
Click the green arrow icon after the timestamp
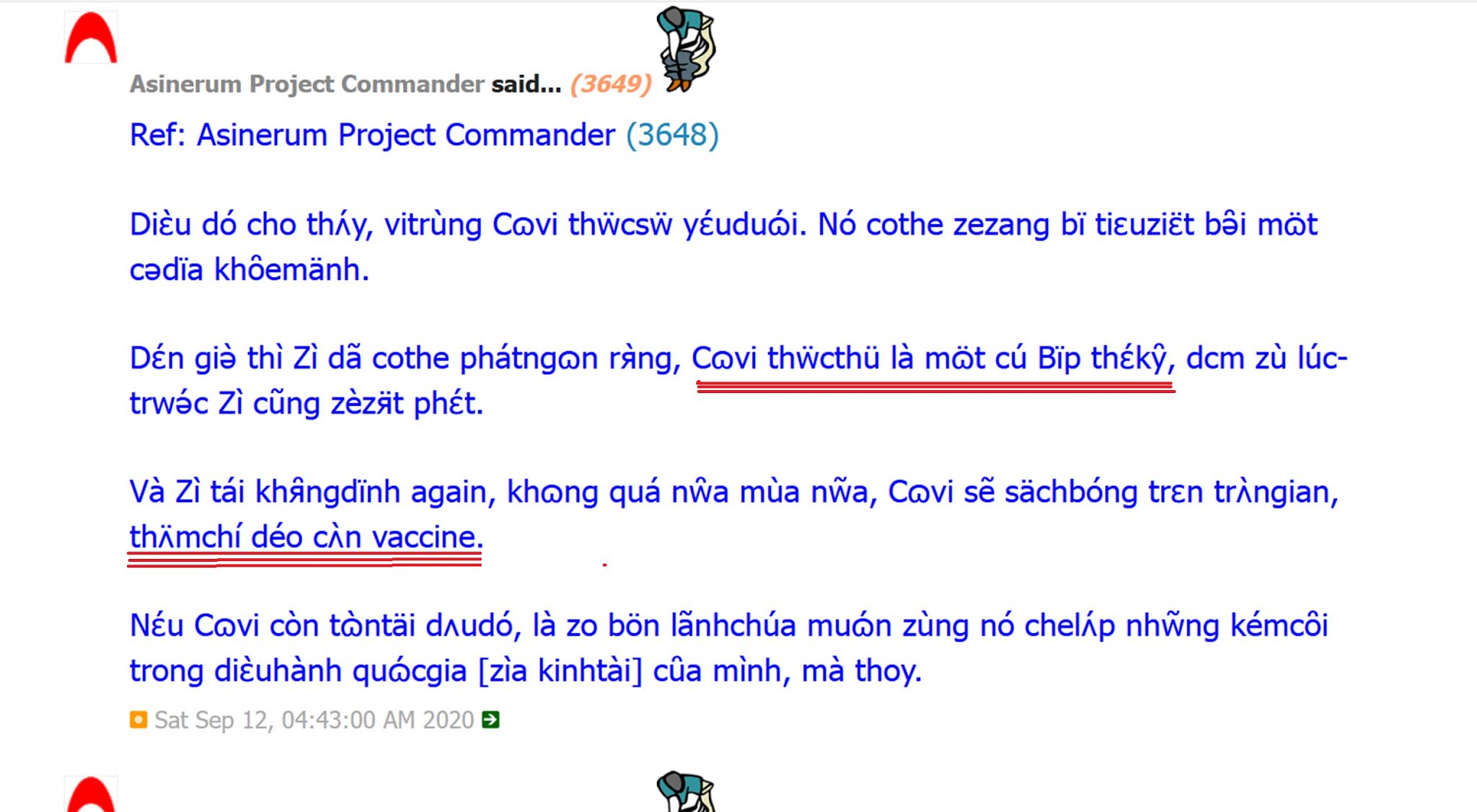(490, 720)
